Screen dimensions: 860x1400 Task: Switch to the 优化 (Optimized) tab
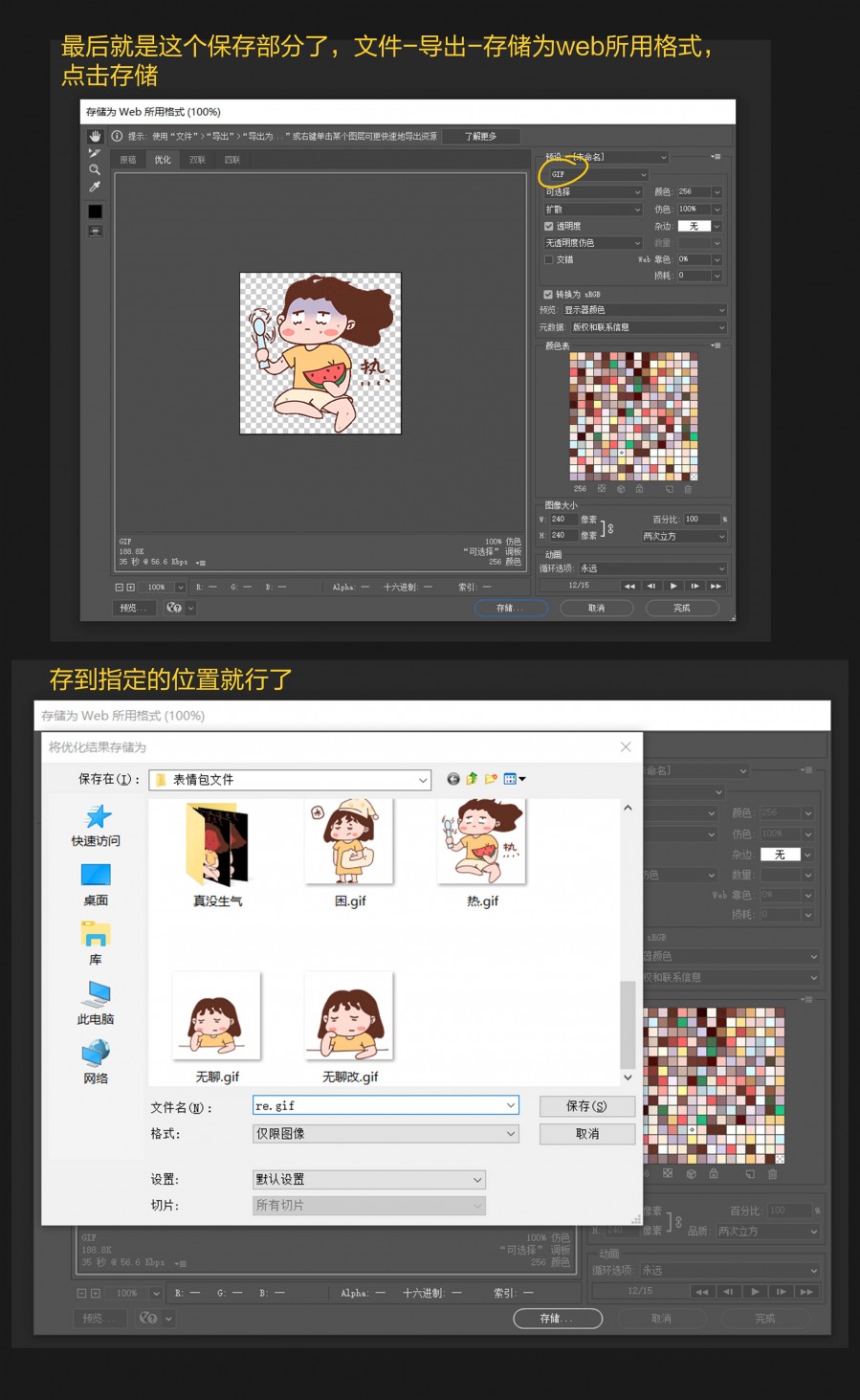(163, 160)
